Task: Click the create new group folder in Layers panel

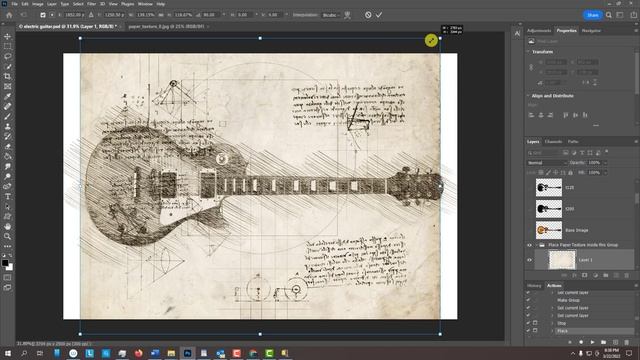Action: point(606,276)
